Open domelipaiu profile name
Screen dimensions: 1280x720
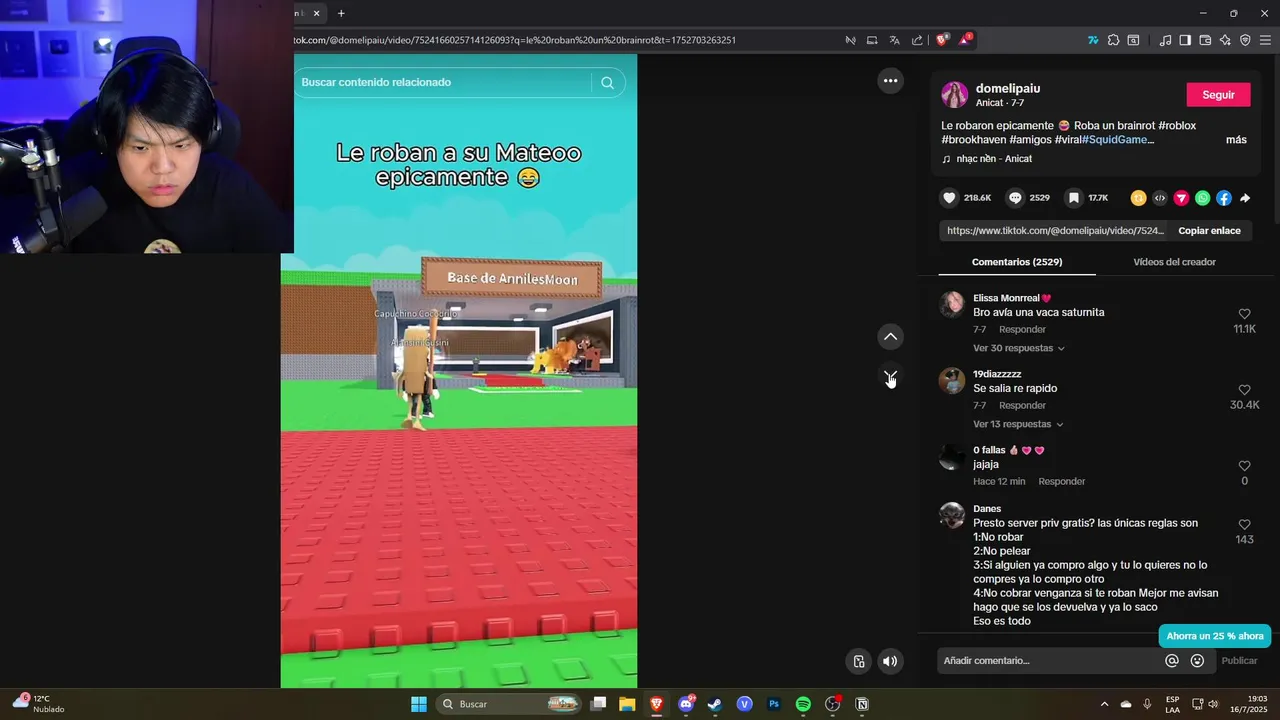tap(1008, 88)
